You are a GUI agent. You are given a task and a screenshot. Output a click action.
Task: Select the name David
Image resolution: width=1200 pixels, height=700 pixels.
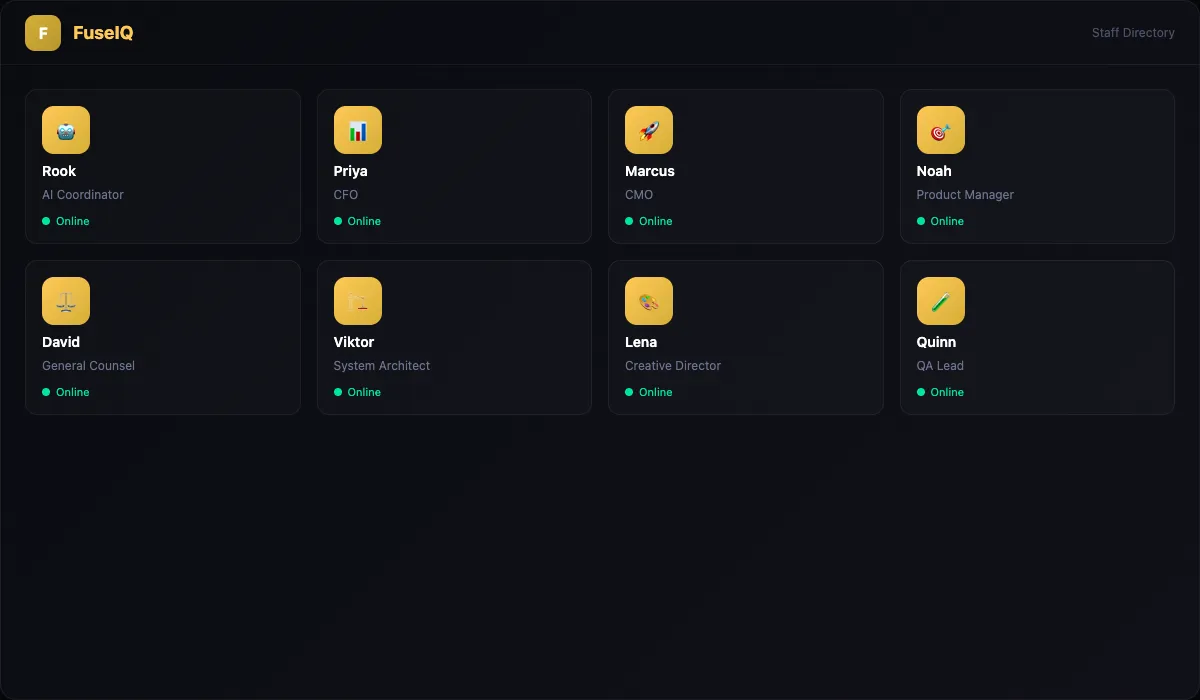tap(61, 342)
